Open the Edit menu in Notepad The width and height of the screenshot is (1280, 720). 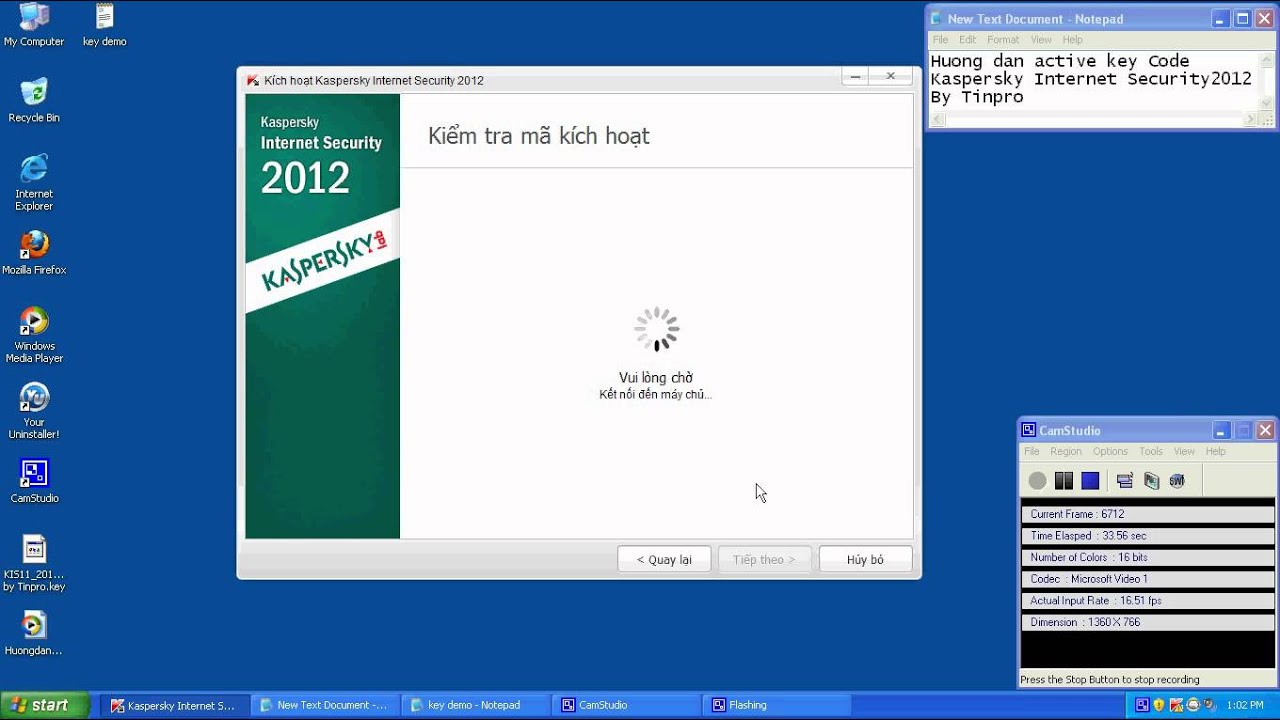point(967,40)
